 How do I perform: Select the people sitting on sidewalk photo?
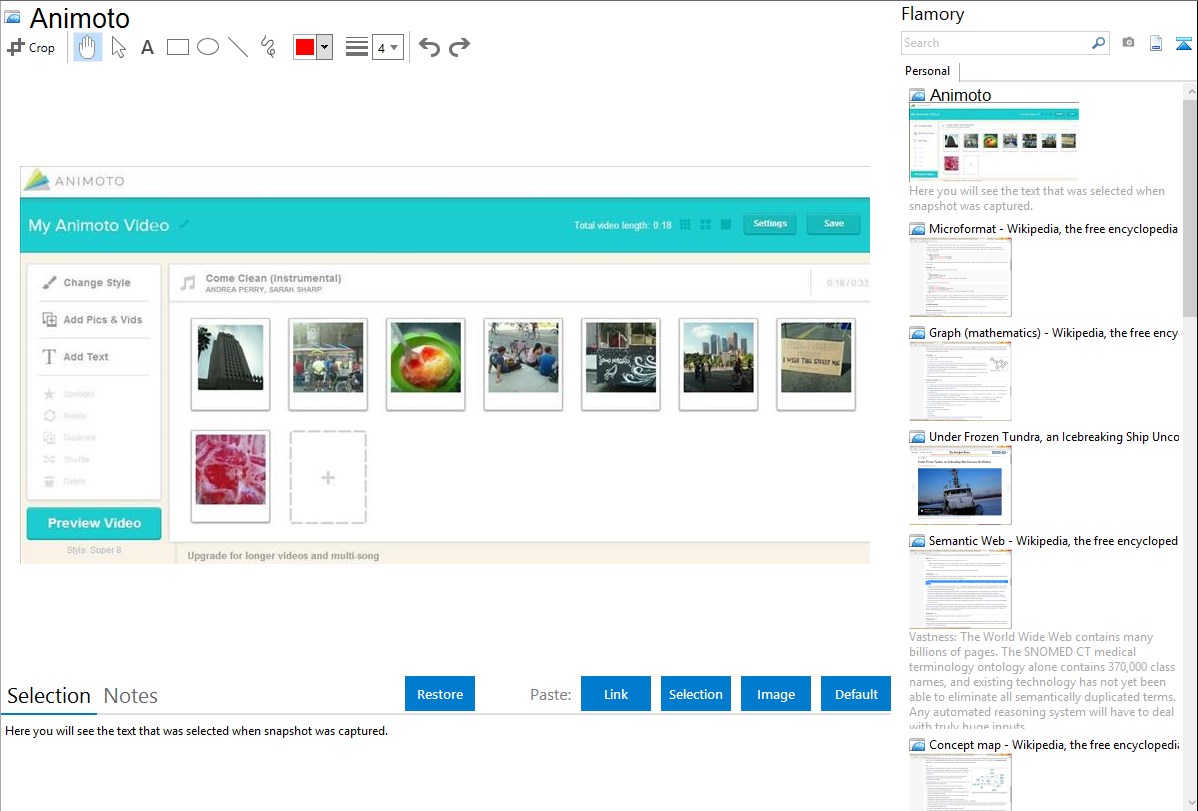click(x=523, y=364)
